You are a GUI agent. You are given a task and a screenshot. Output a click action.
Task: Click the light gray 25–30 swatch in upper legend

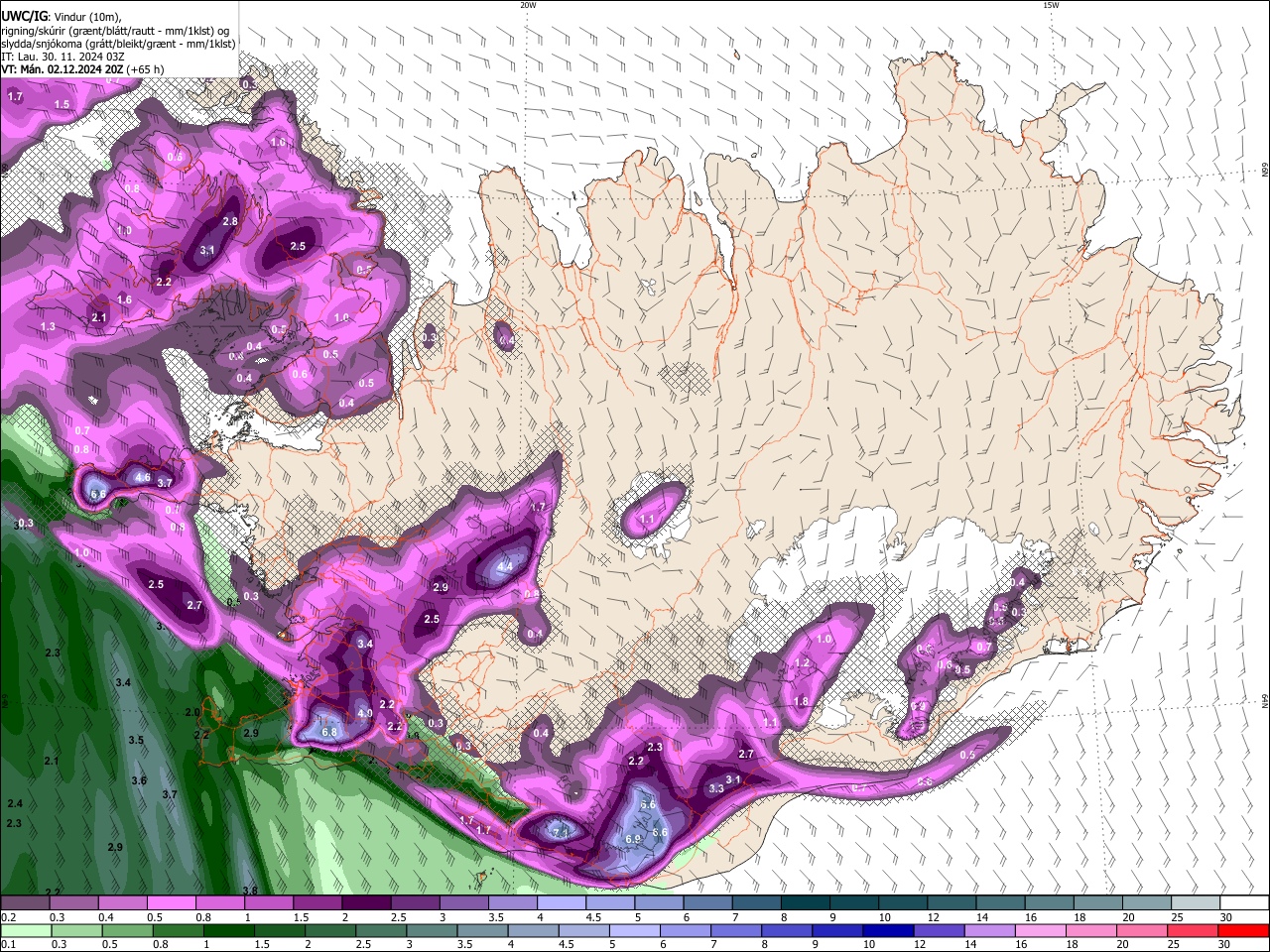tap(1196, 902)
